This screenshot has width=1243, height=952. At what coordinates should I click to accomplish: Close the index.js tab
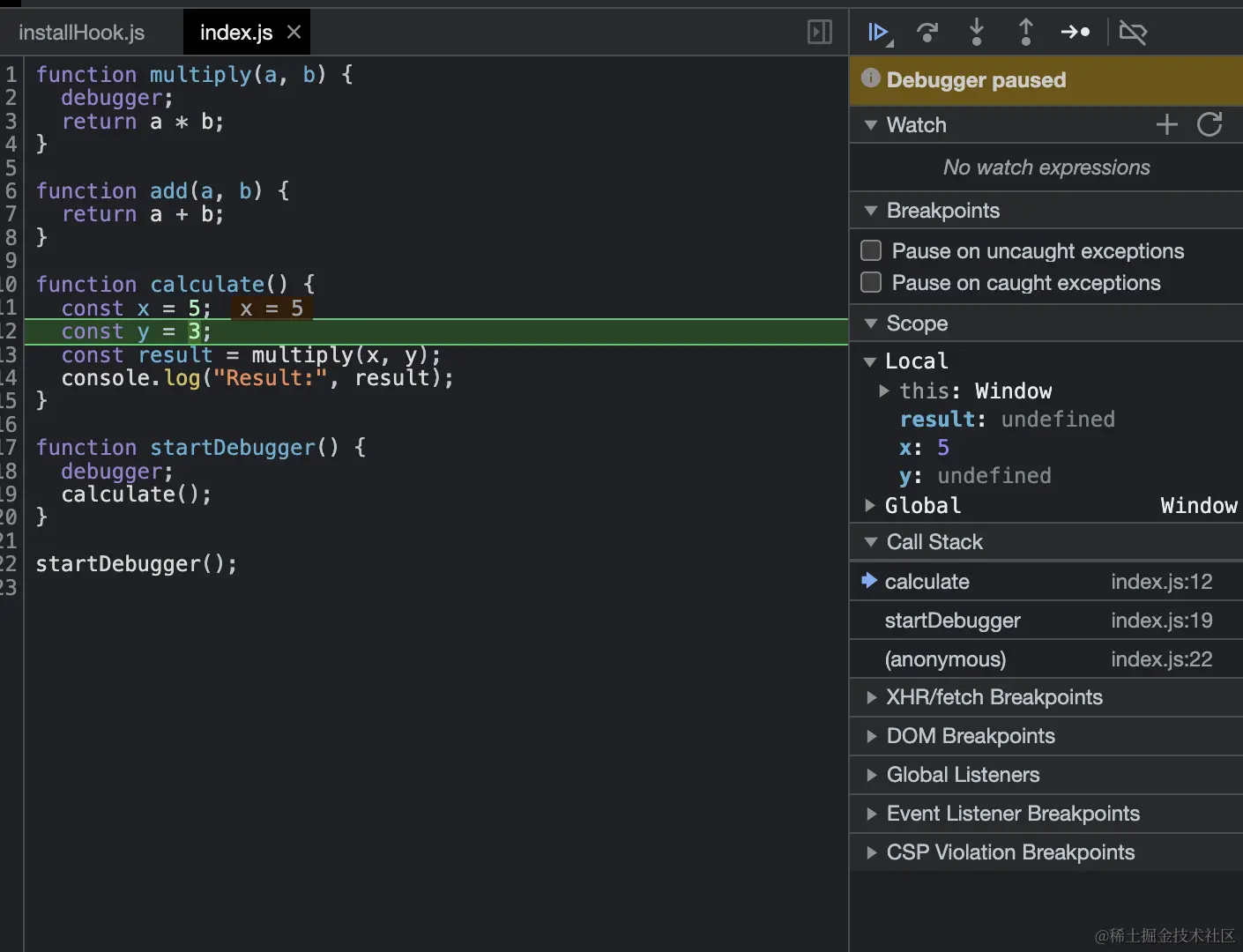click(x=294, y=33)
